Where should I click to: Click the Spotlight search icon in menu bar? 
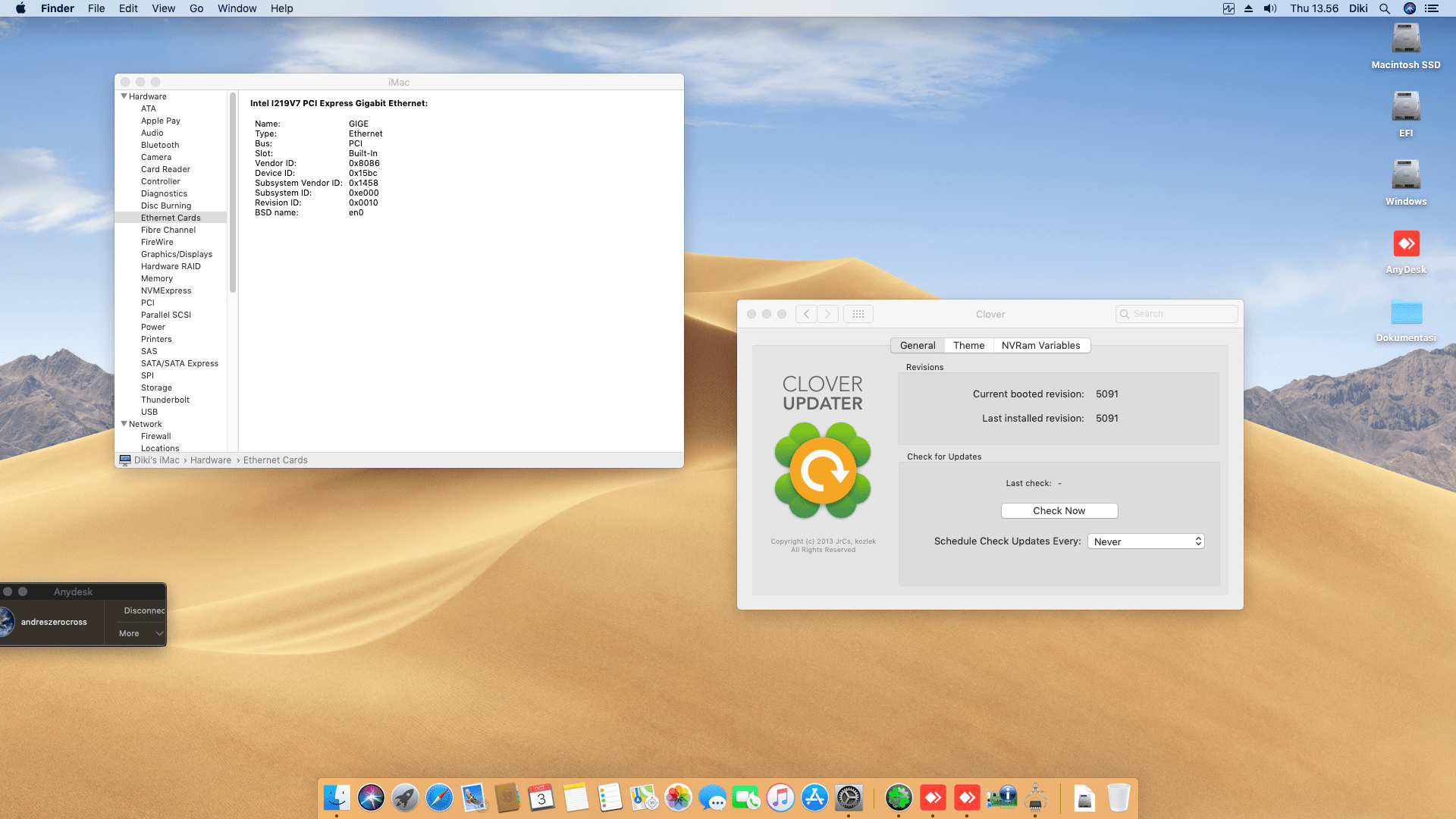point(1384,8)
